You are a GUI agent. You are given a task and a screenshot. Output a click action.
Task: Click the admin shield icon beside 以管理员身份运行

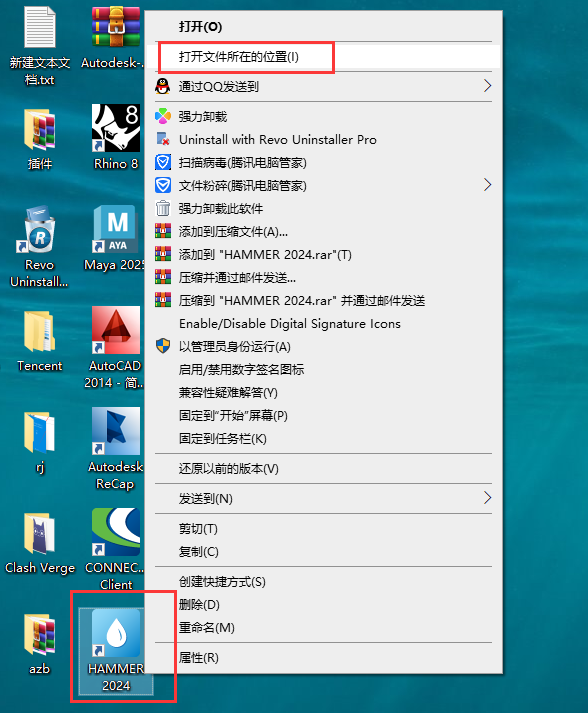pos(163,346)
